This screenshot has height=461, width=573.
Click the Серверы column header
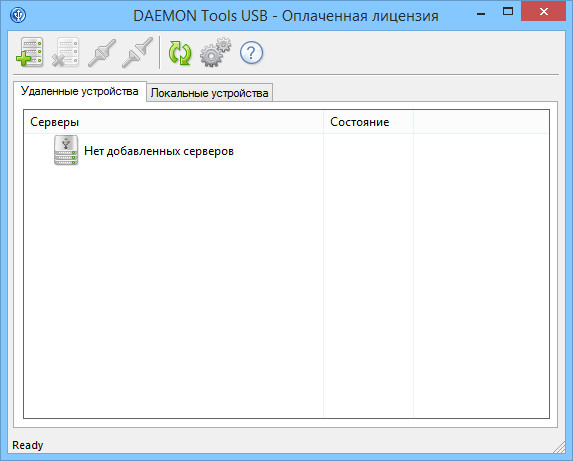point(174,122)
